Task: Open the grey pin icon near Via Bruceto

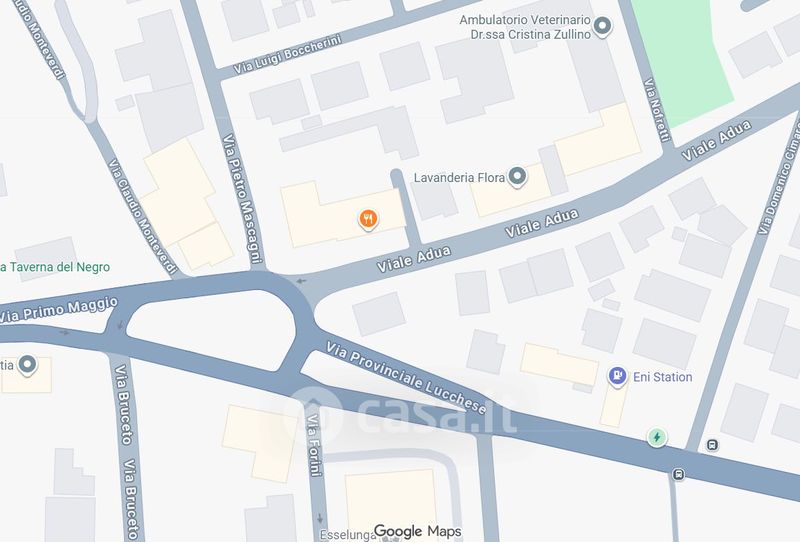Action: [27, 365]
